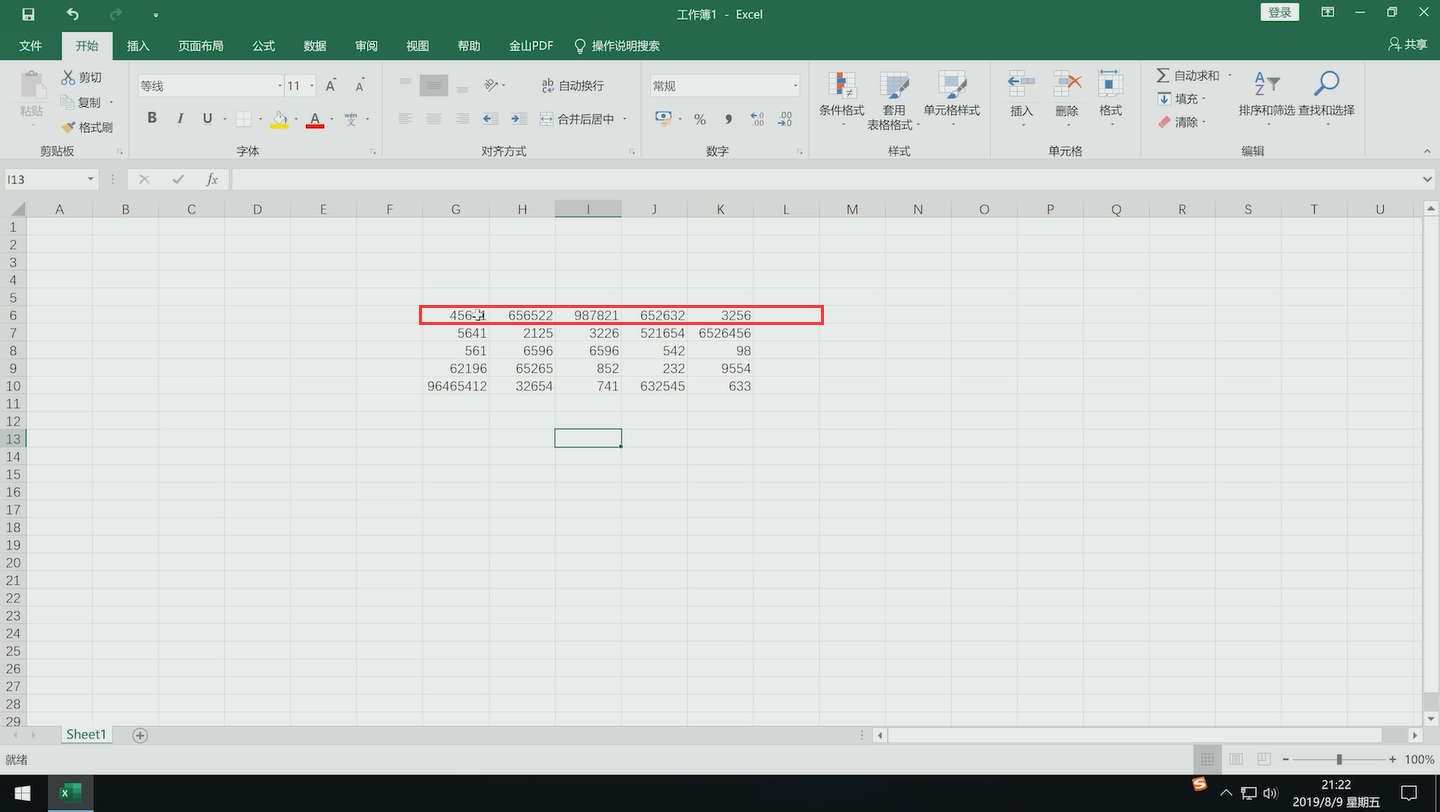Switch to the Data (数据) tab
This screenshot has width=1440, height=812.
pos(315,46)
